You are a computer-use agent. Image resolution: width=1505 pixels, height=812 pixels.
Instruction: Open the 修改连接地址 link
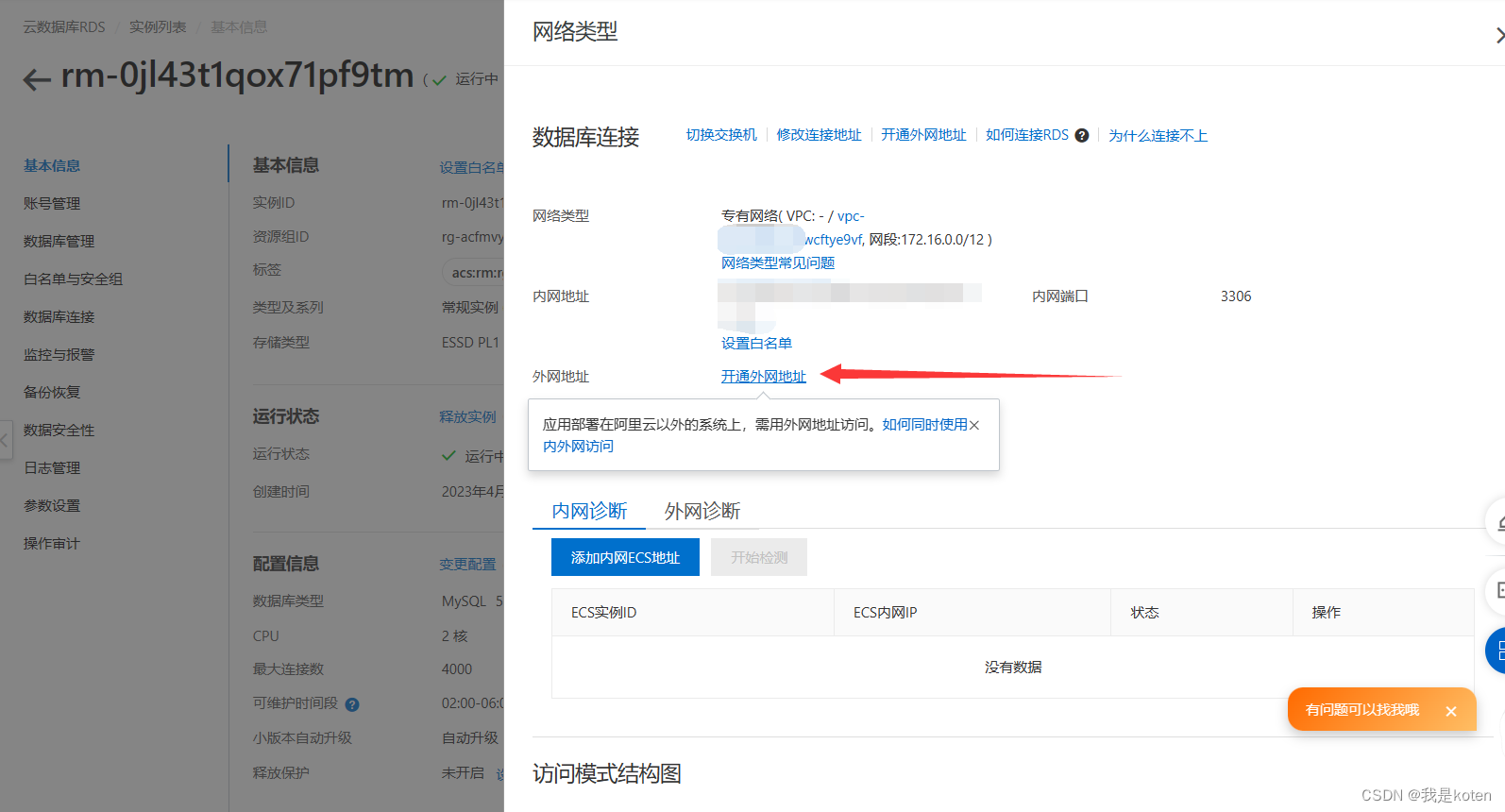click(x=819, y=135)
